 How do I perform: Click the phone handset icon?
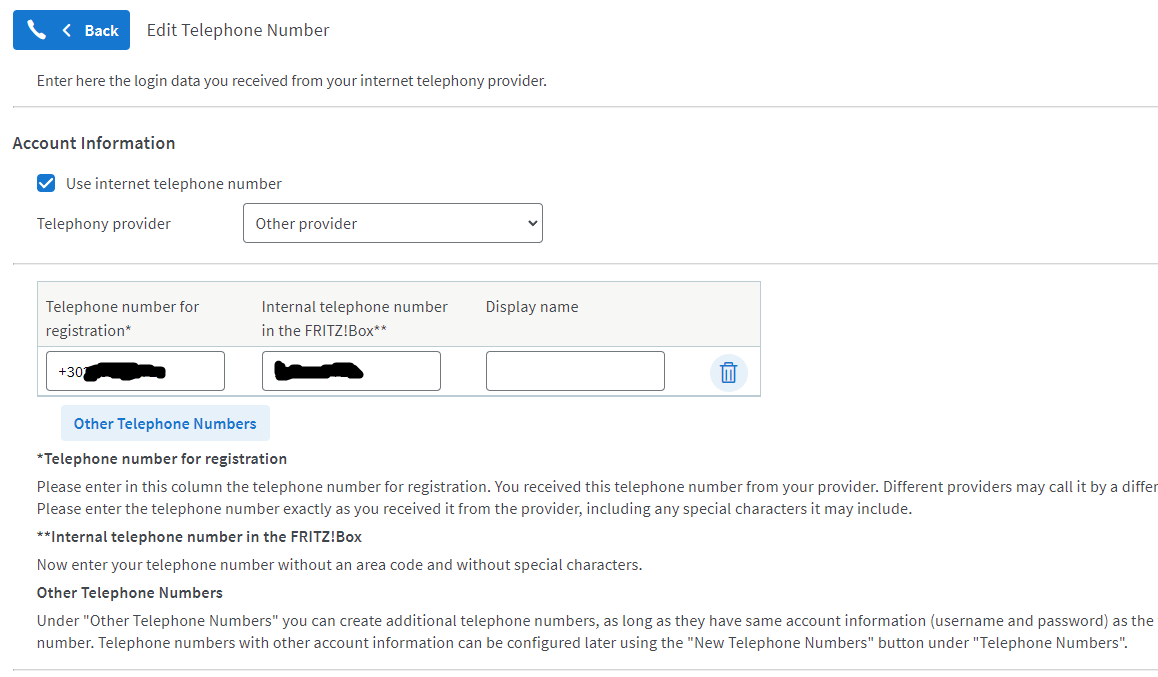37,30
